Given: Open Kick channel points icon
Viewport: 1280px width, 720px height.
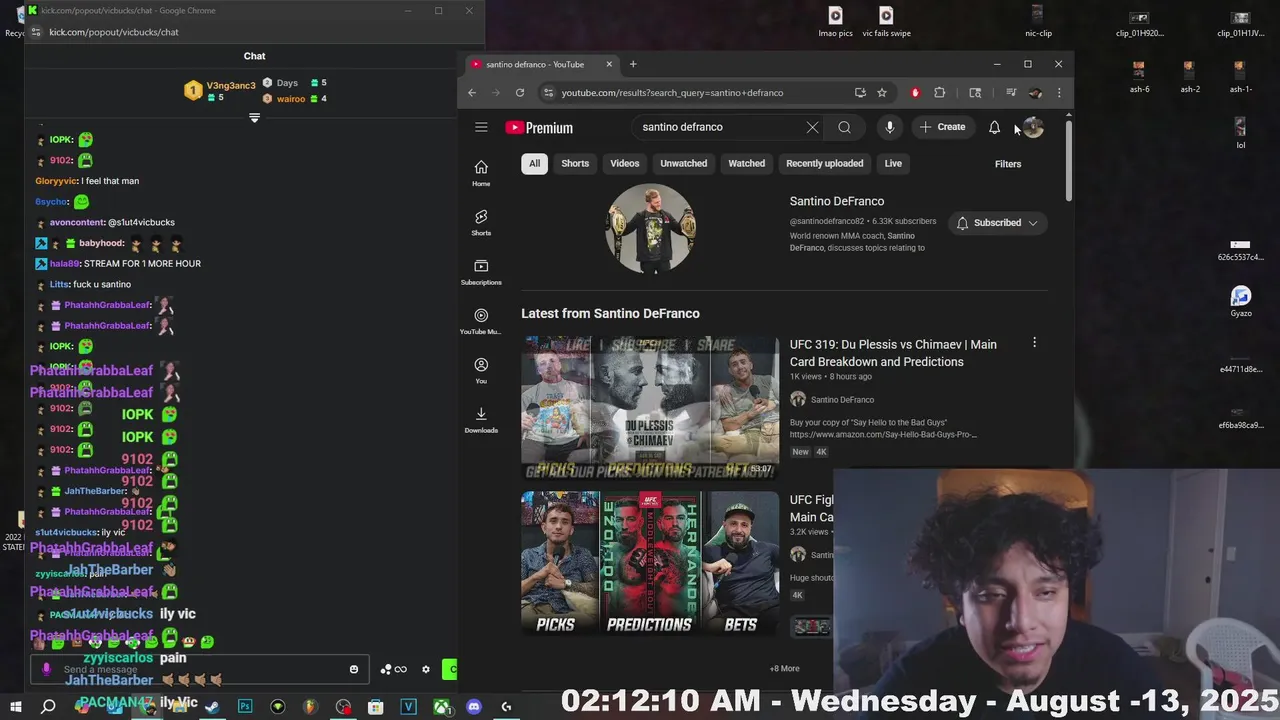Looking at the screenshot, I should (394, 669).
